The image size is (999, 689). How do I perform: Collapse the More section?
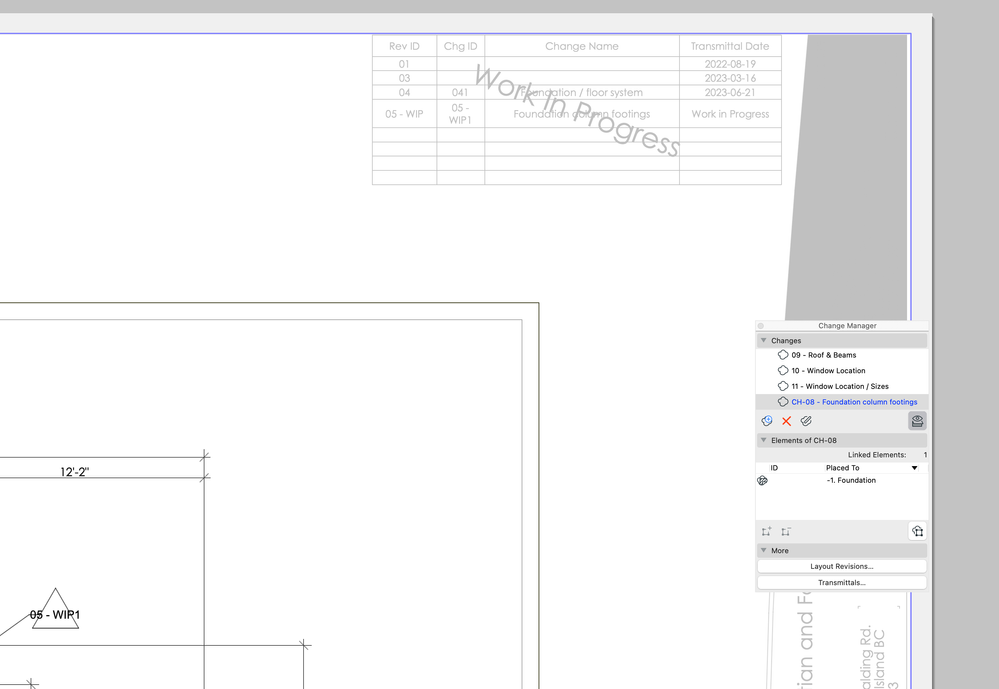coord(765,549)
